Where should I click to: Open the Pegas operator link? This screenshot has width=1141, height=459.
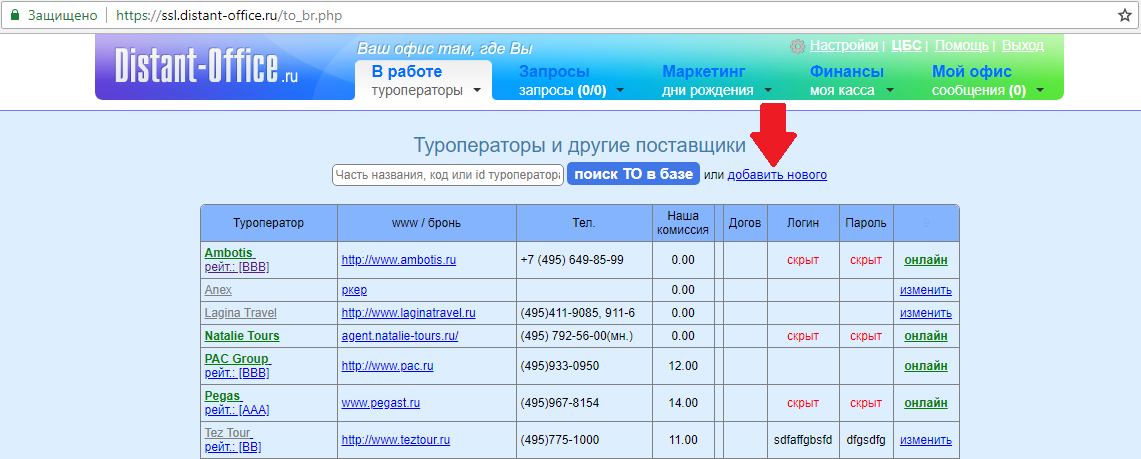click(x=222, y=396)
